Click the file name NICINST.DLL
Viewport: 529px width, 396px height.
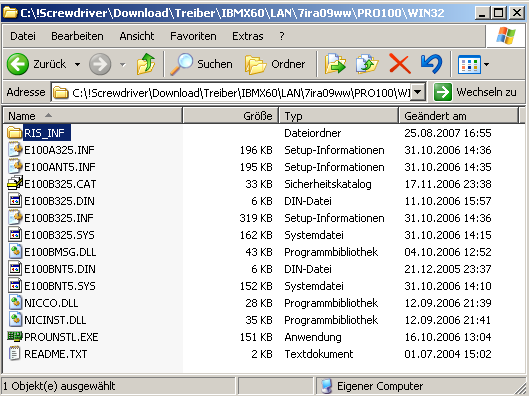[x=55, y=320]
